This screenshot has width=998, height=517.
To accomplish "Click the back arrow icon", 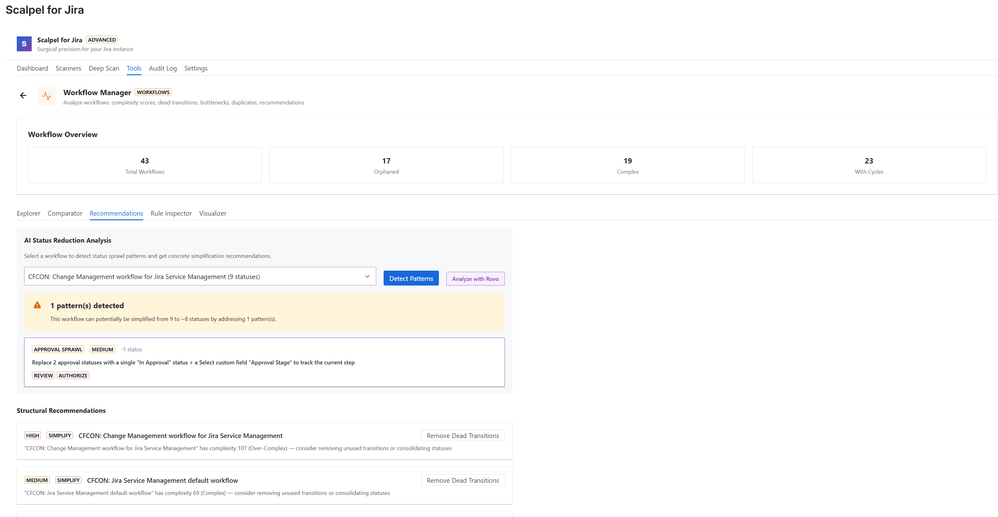I will pos(24,96).
